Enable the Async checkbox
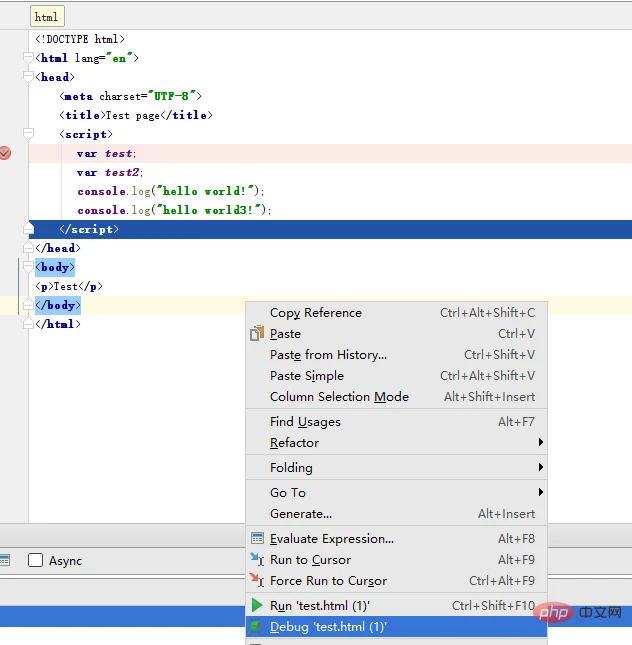Image resolution: width=632 pixels, height=645 pixels. click(x=36, y=561)
